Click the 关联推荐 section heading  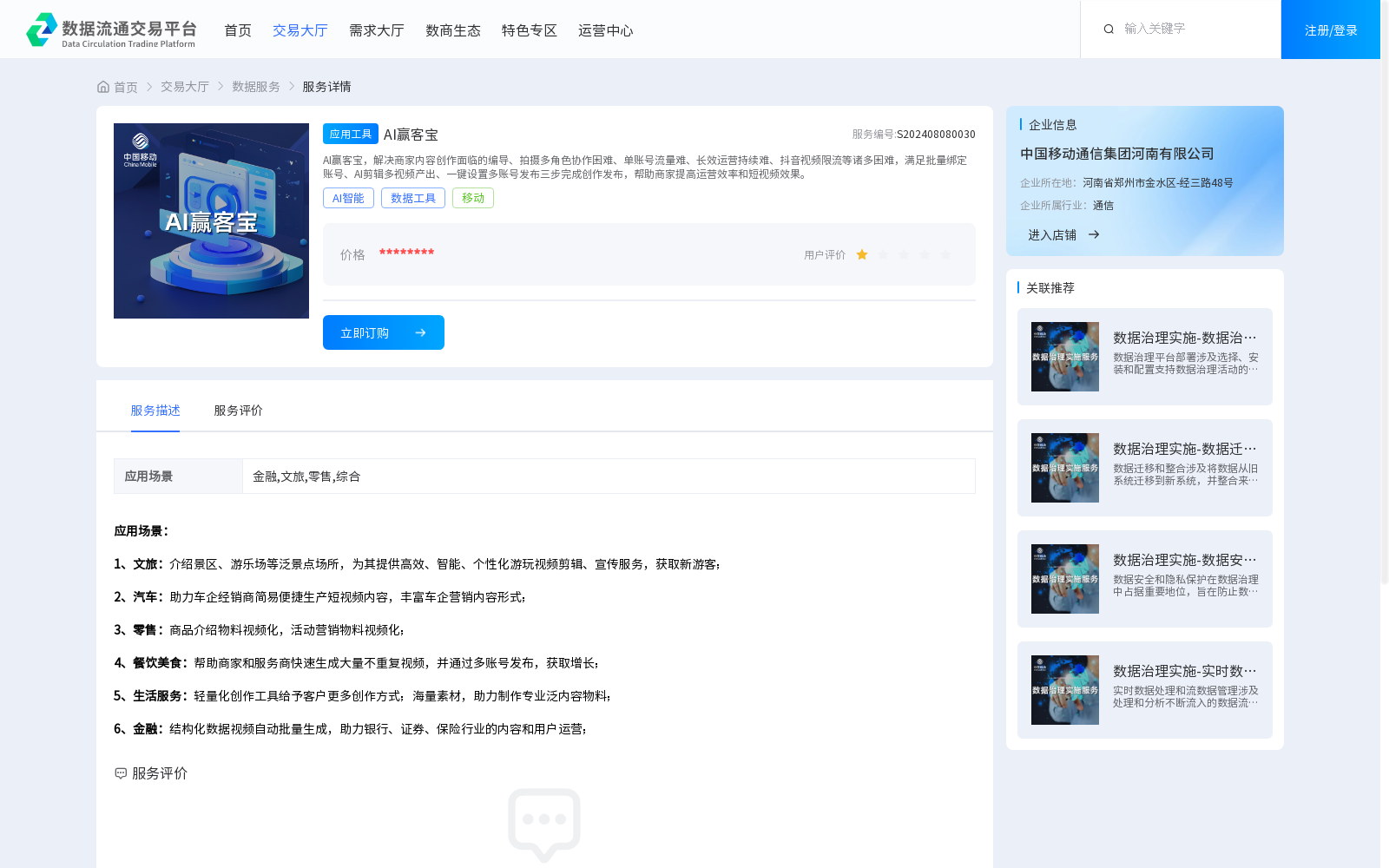[x=1050, y=288]
